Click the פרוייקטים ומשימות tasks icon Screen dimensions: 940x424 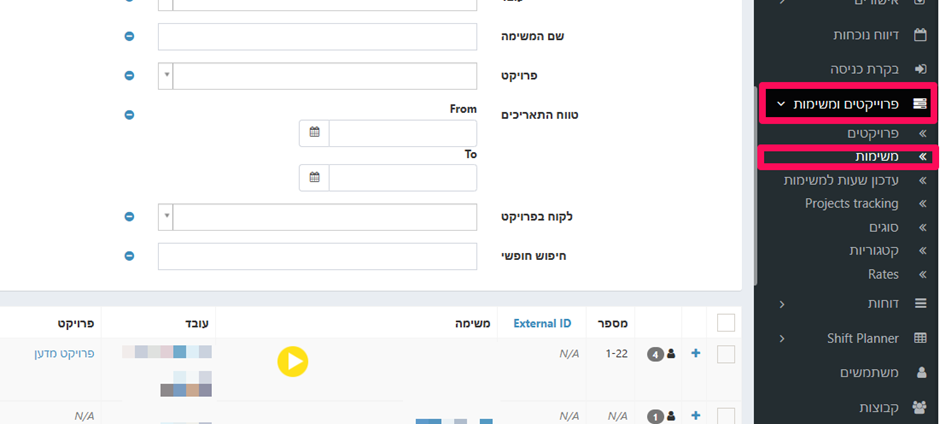[x=920, y=104]
